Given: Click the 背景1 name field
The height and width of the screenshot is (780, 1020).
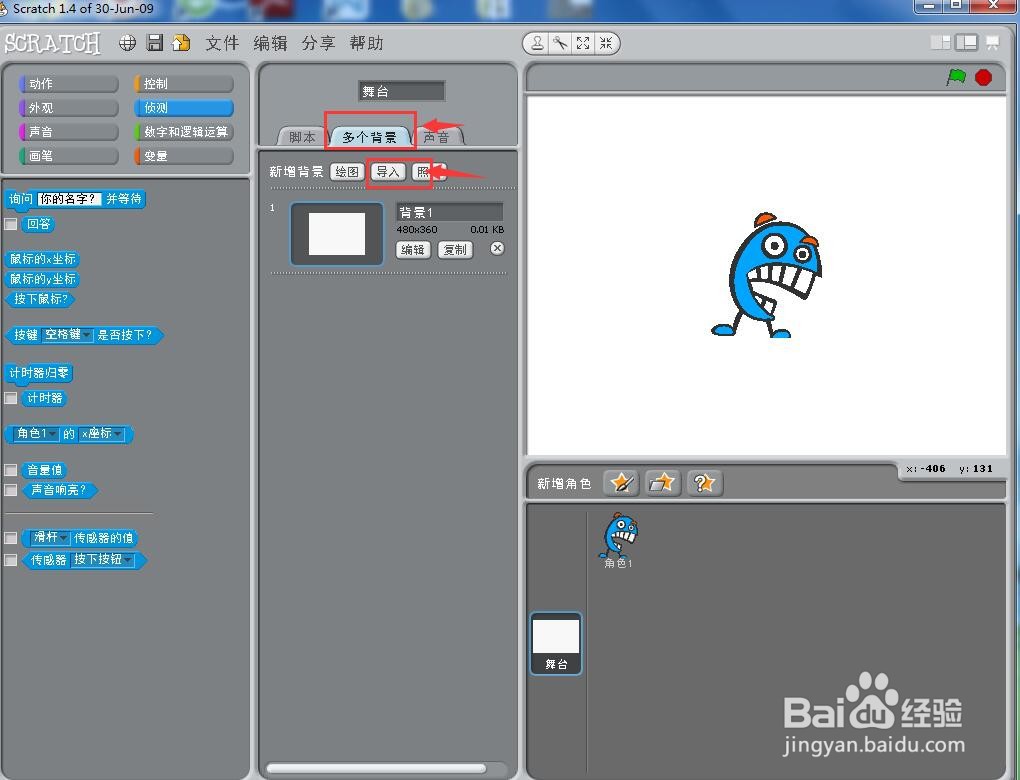Looking at the screenshot, I should coord(450,212).
